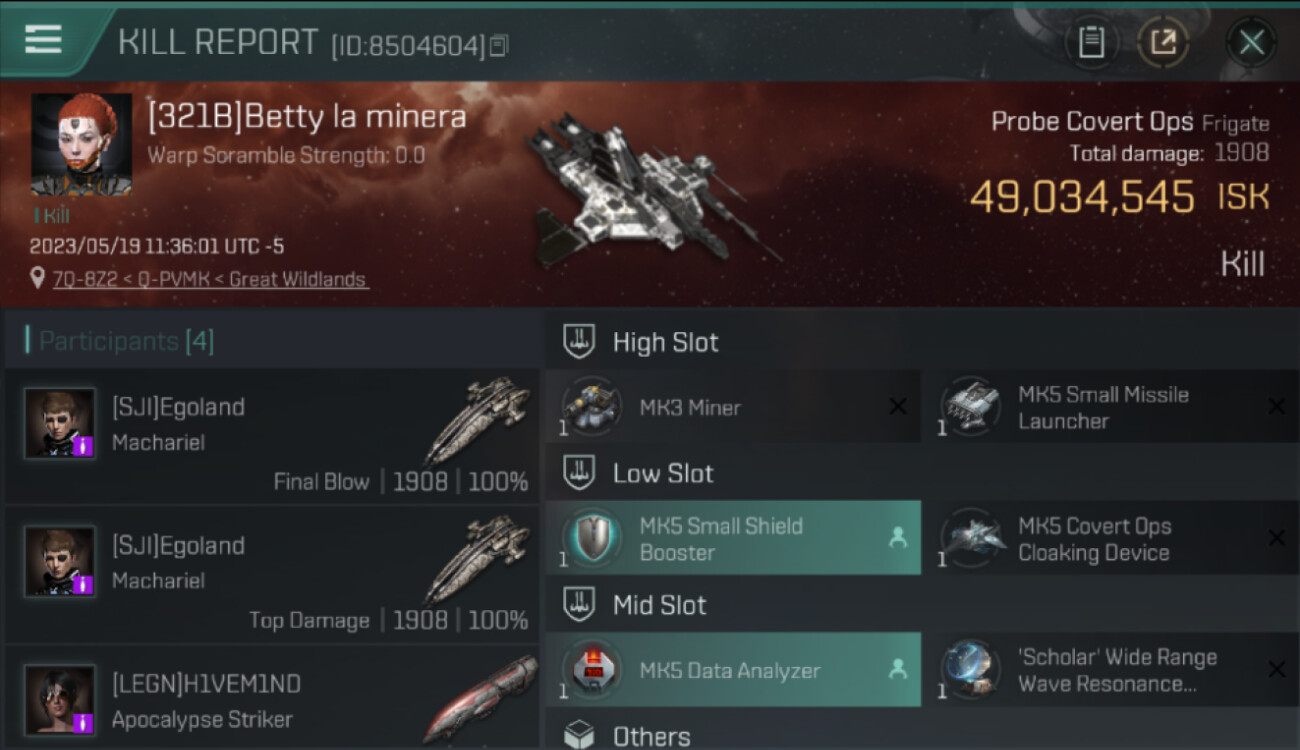
Task: Click the share export icon
Action: (x=1163, y=42)
